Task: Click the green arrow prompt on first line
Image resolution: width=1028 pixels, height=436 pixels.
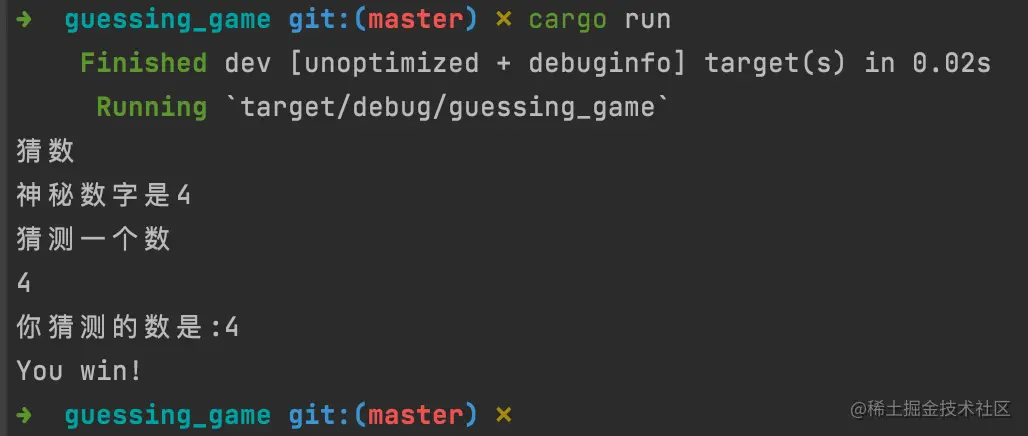Action: tap(24, 20)
